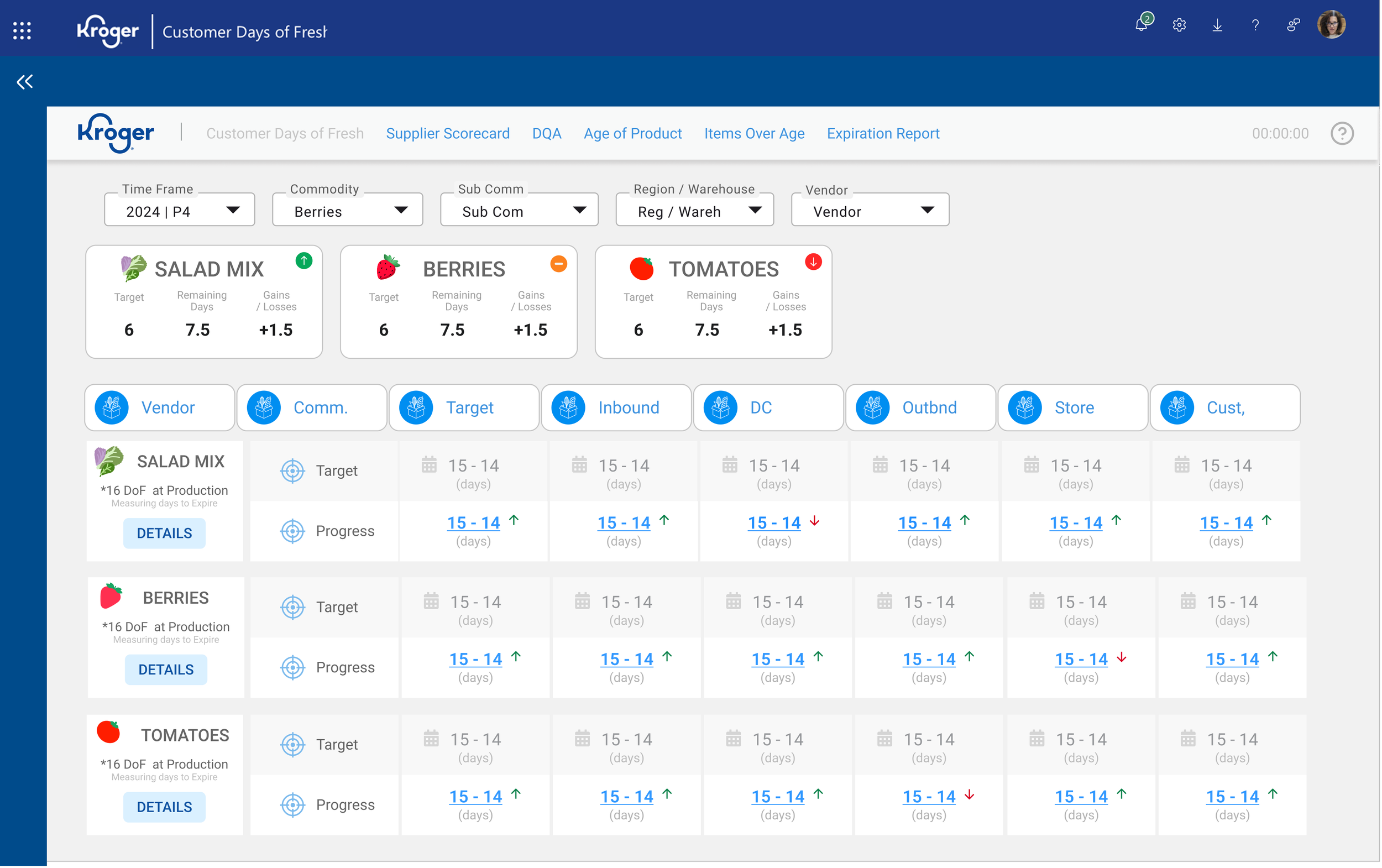
Task: Open the Vendor filter dropdown
Action: pos(870,210)
